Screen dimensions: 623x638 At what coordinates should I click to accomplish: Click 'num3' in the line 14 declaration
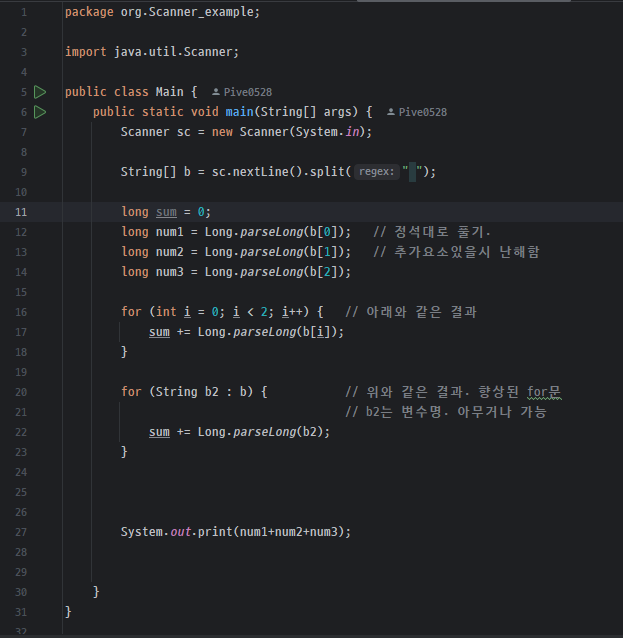(x=170, y=272)
